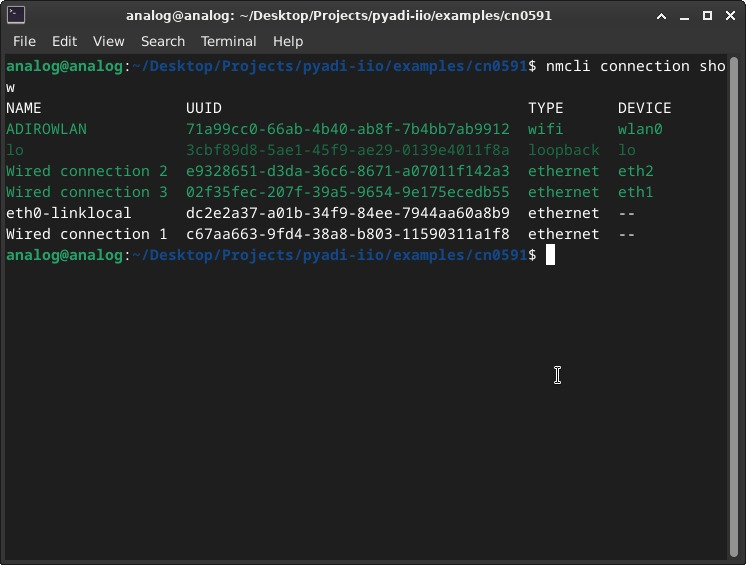746x565 pixels.
Task: Click the TYPE column header
Action: (545, 108)
